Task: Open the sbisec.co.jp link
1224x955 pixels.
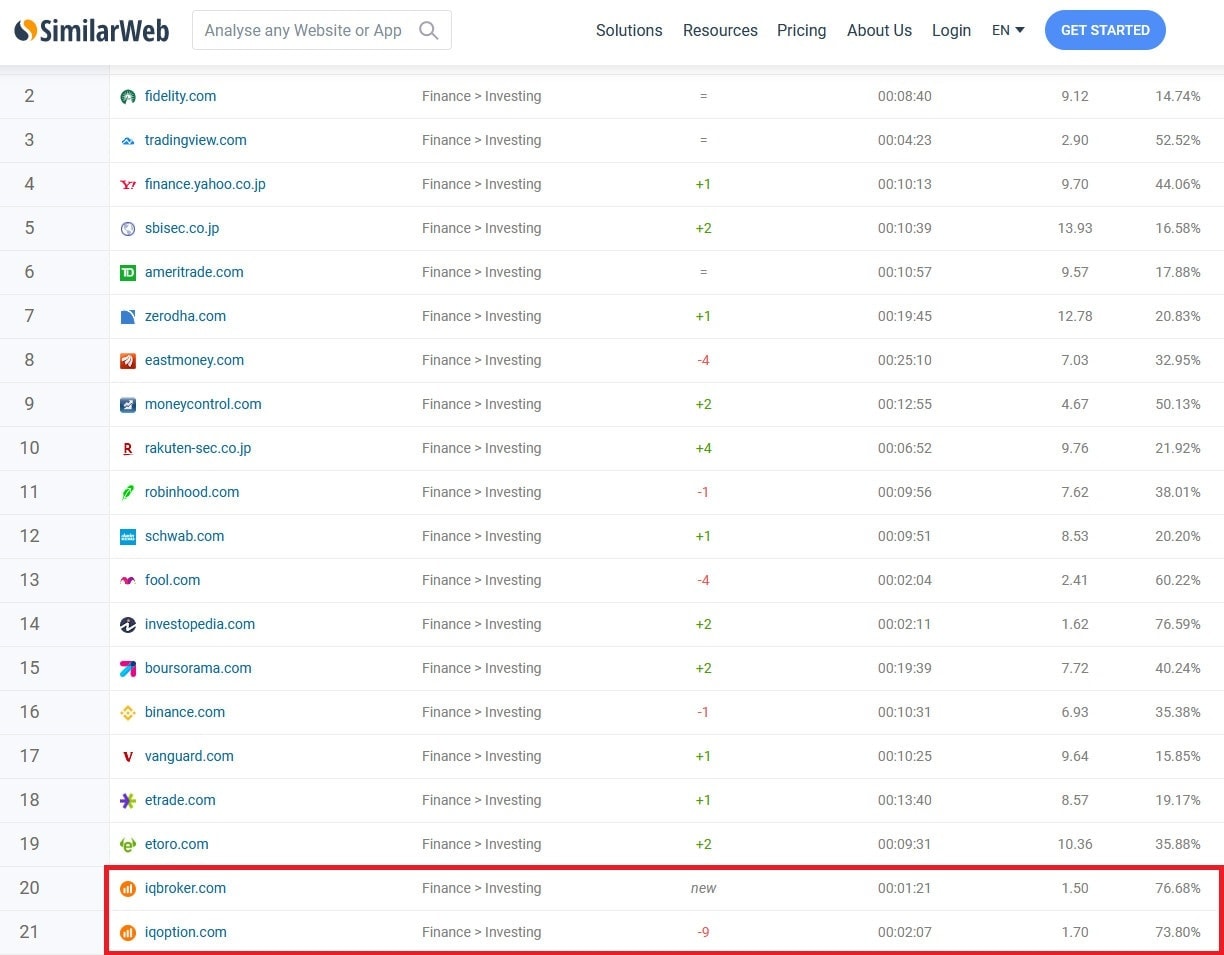Action: coord(182,228)
